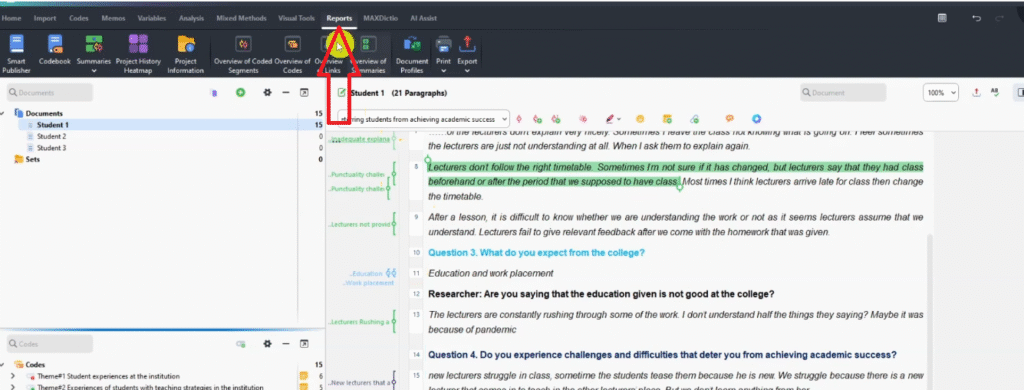Screen dimensions: 1024x390
Task: Click the new code icon in Codes panel
Action: point(241,344)
